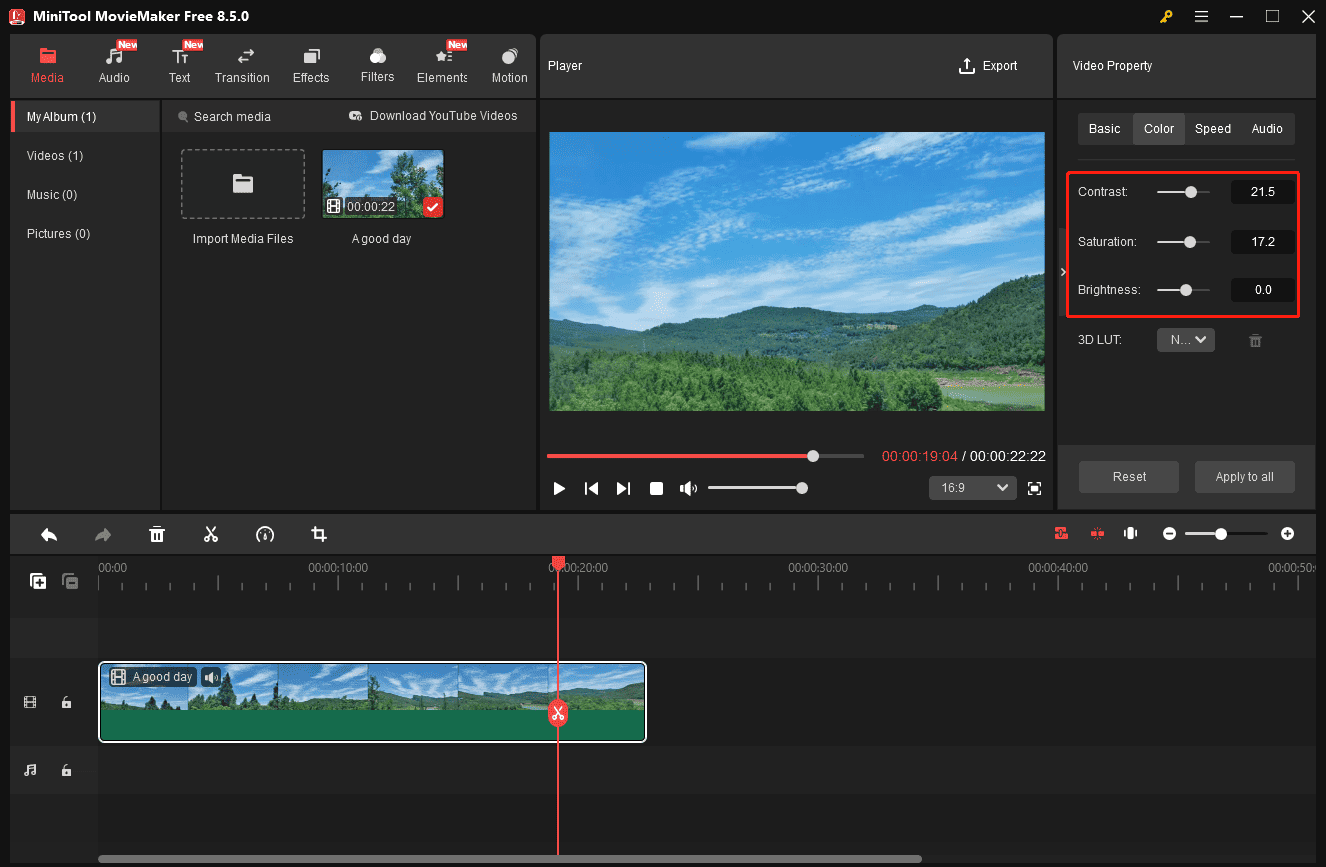This screenshot has width=1326, height=867.
Task: Mute the A good day clip audio
Action: (211, 677)
